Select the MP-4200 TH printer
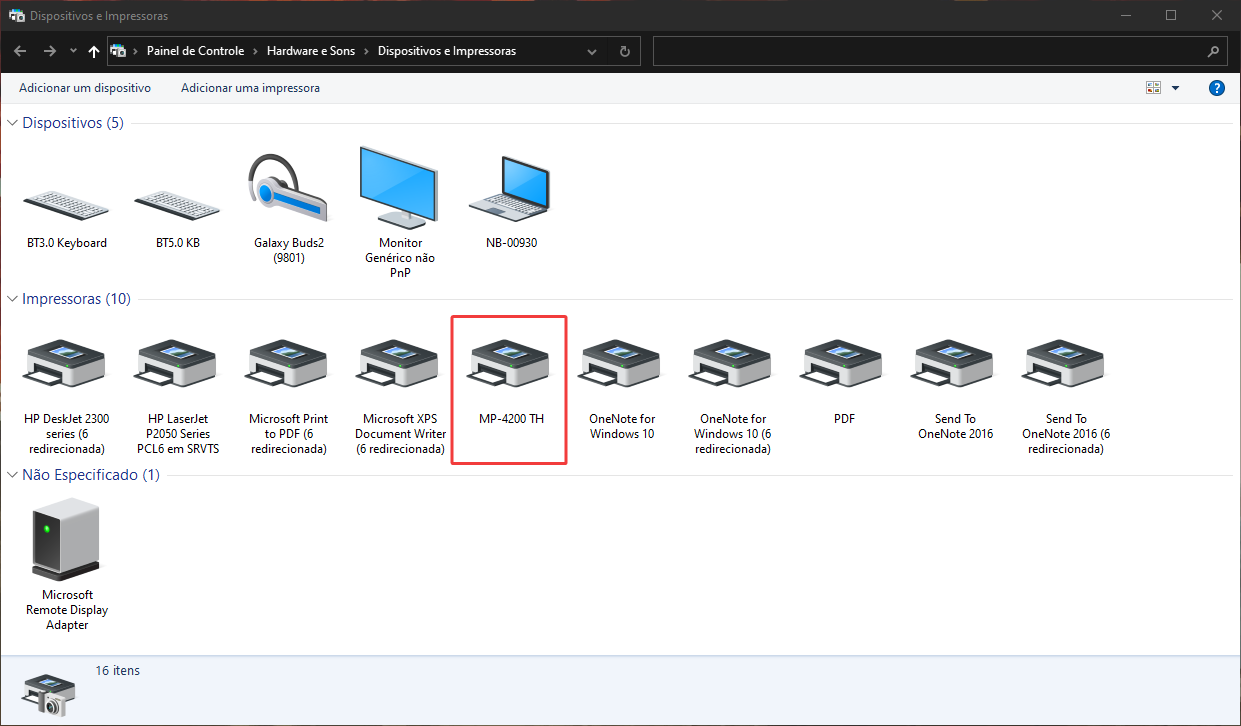 pos(510,387)
